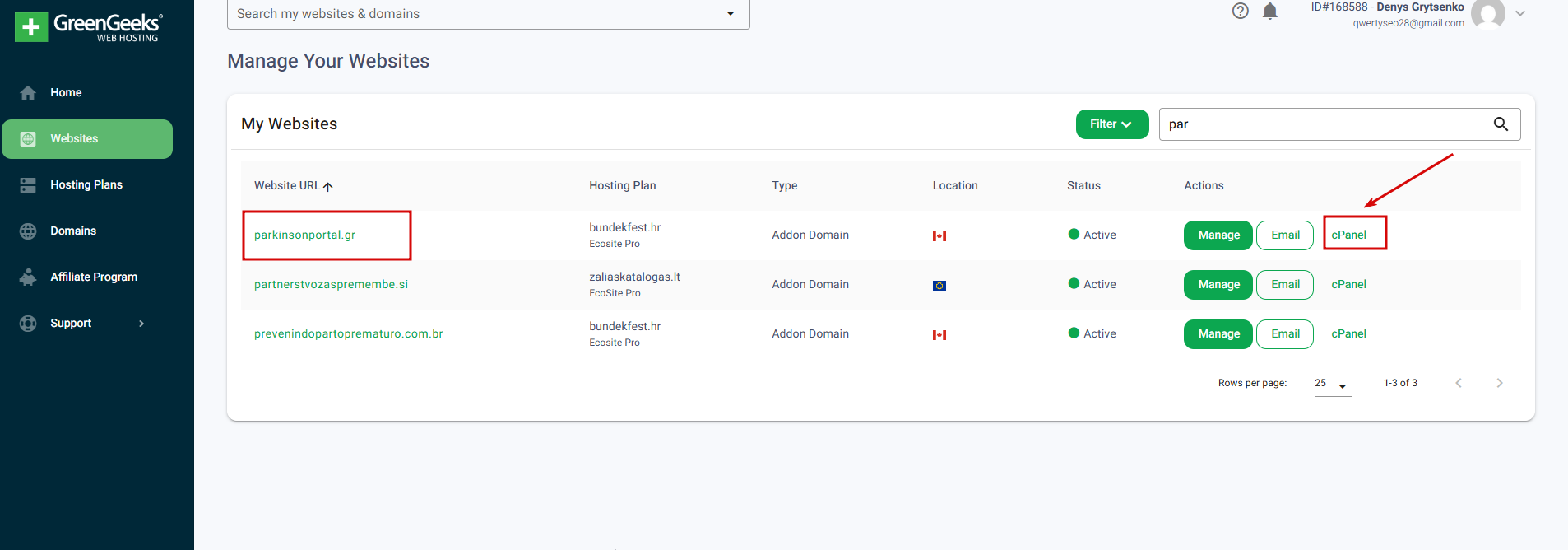Click Manage for parkinsonportal.gr
This screenshot has height=550, width=1568.
click(x=1218, y=235)
